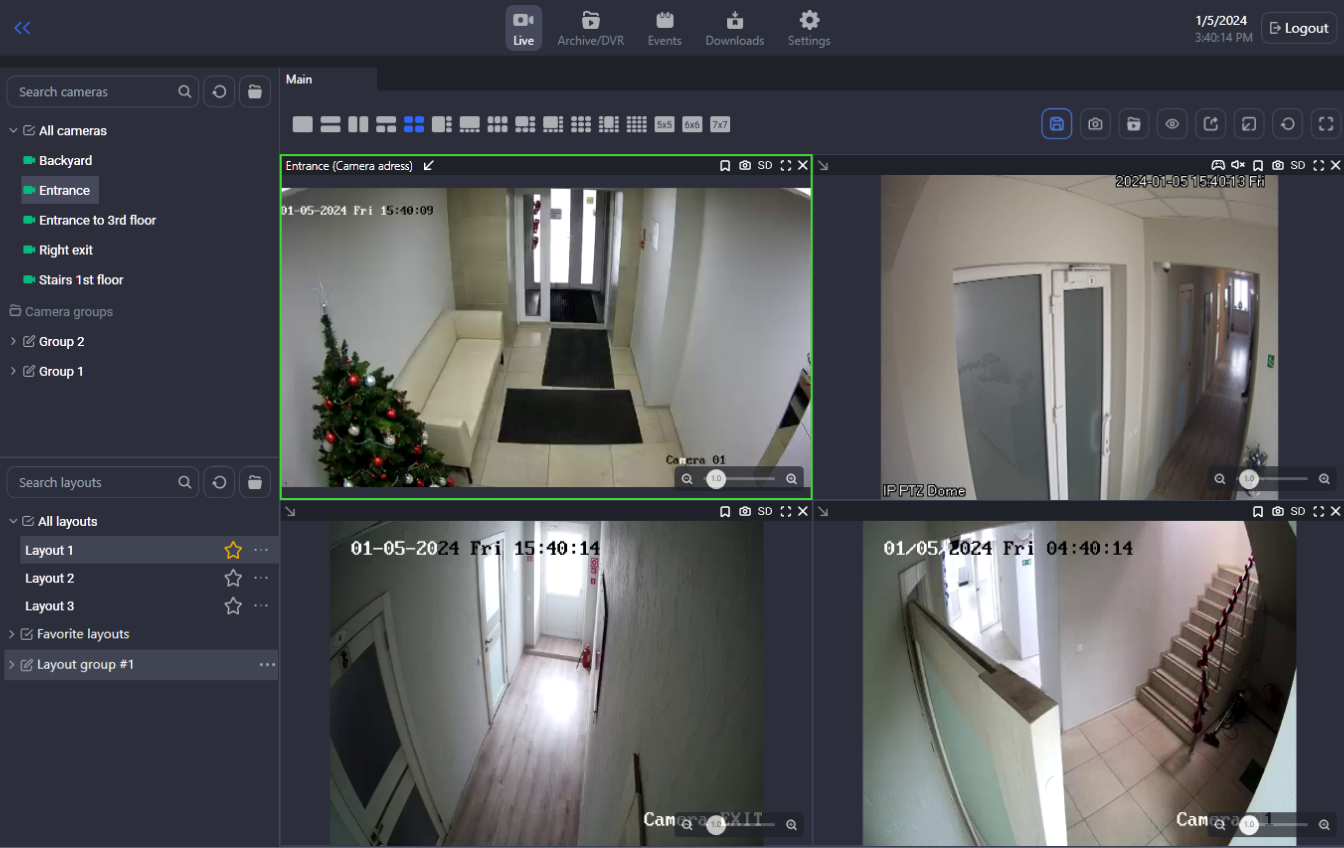Open Layout 3 from the list
The image size is (1344, 848).
tap(50, 606)
